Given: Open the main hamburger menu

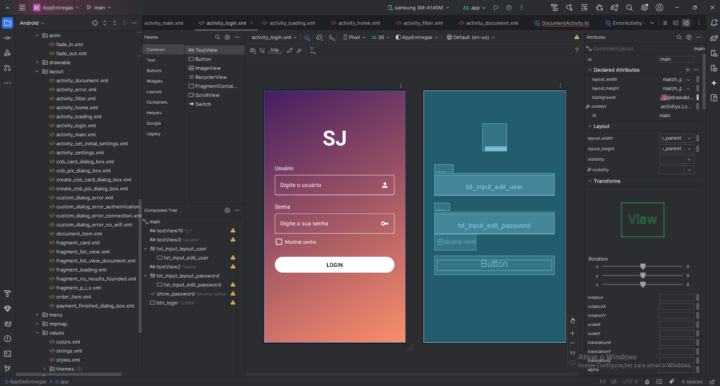Looking at the screenshot, I should click(x=22, y=8).
